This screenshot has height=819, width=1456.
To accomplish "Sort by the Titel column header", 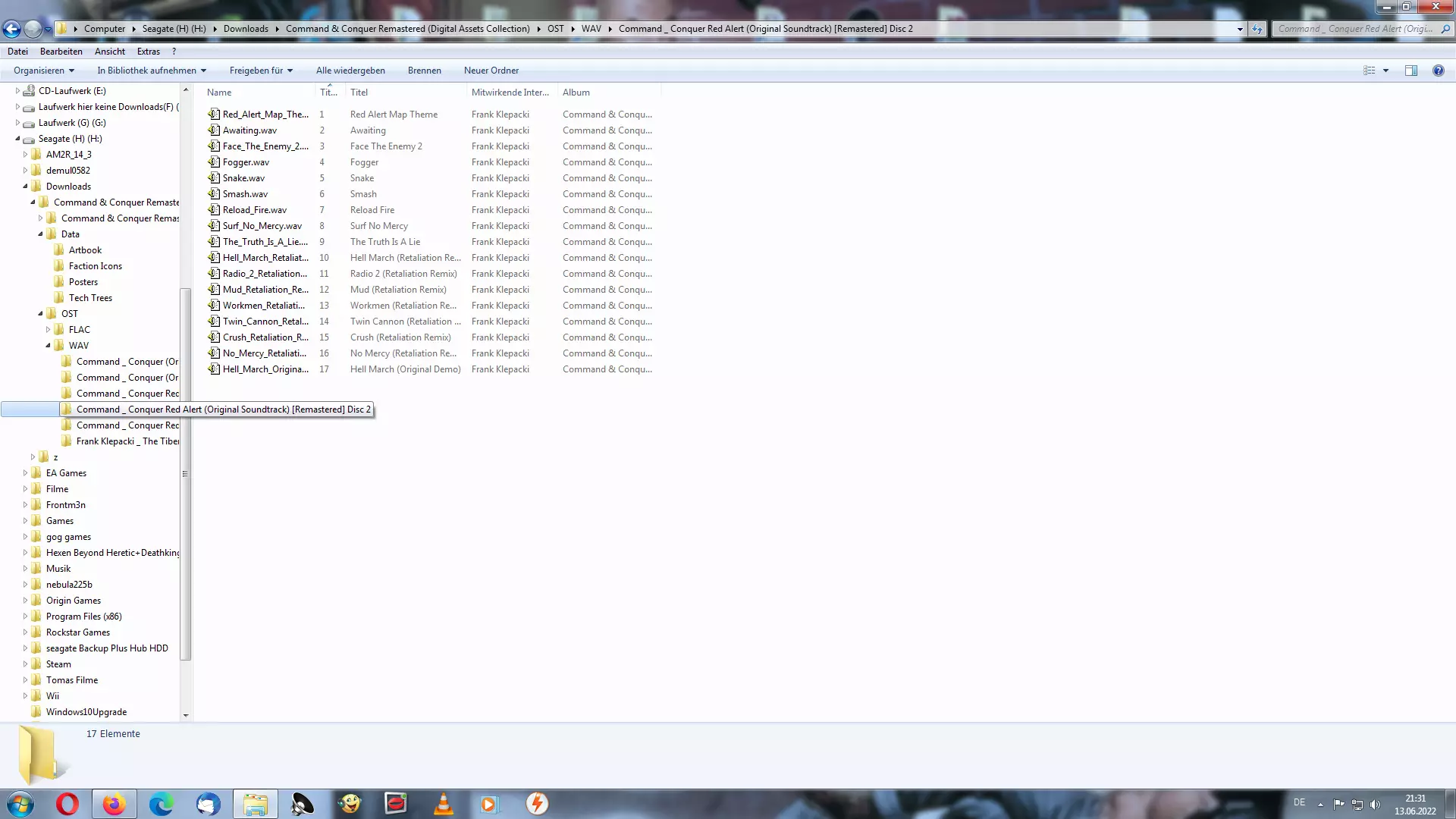I will point(406,93).
